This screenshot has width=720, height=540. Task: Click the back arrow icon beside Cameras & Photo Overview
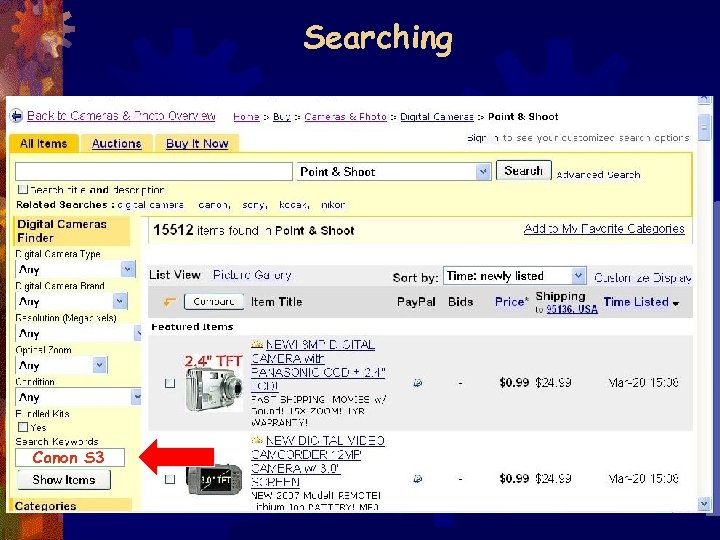coord(17,116)
